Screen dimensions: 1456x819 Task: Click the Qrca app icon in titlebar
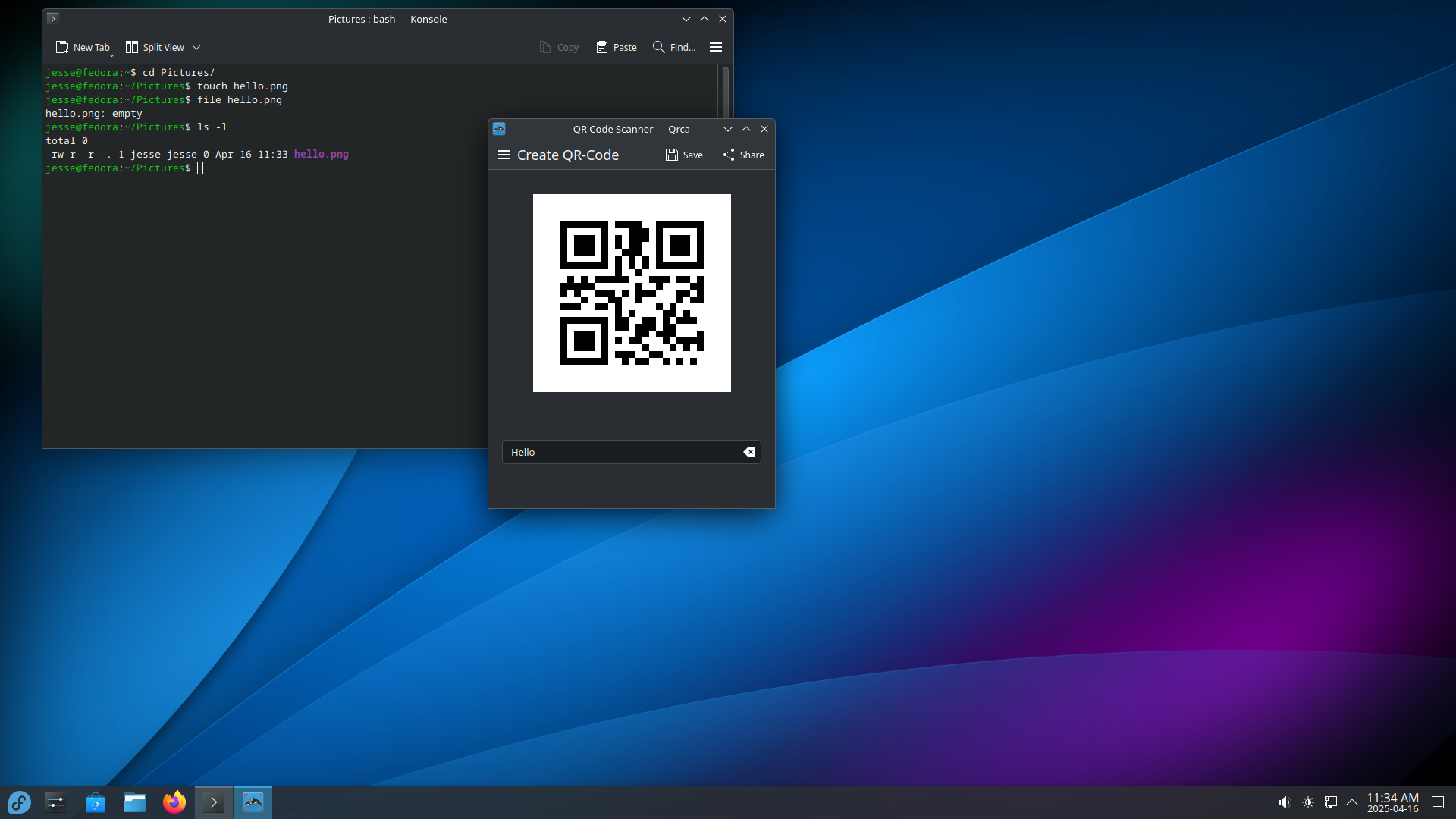(x=499, y=129)
